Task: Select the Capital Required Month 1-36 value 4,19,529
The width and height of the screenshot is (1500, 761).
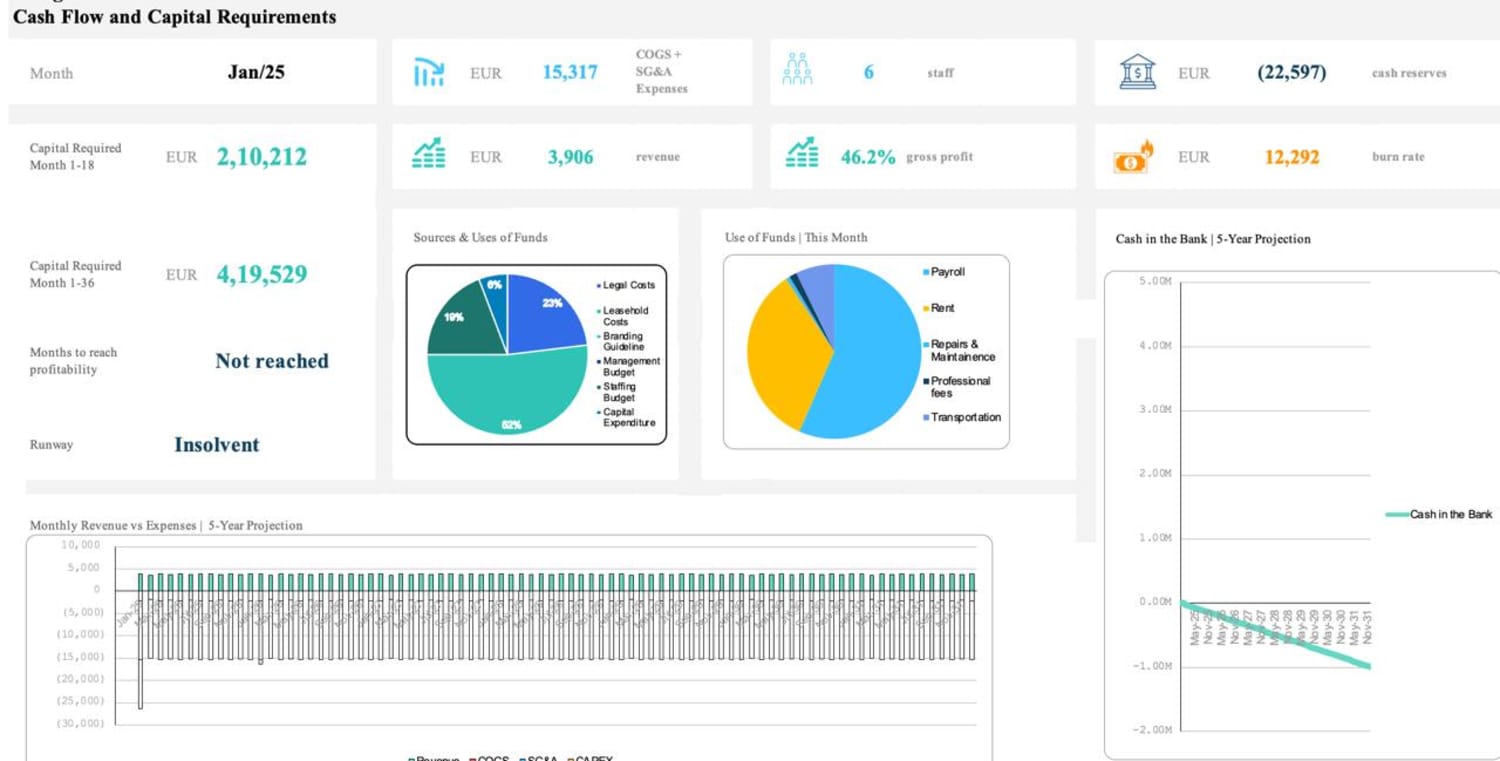Action: [x=262, y=274]
